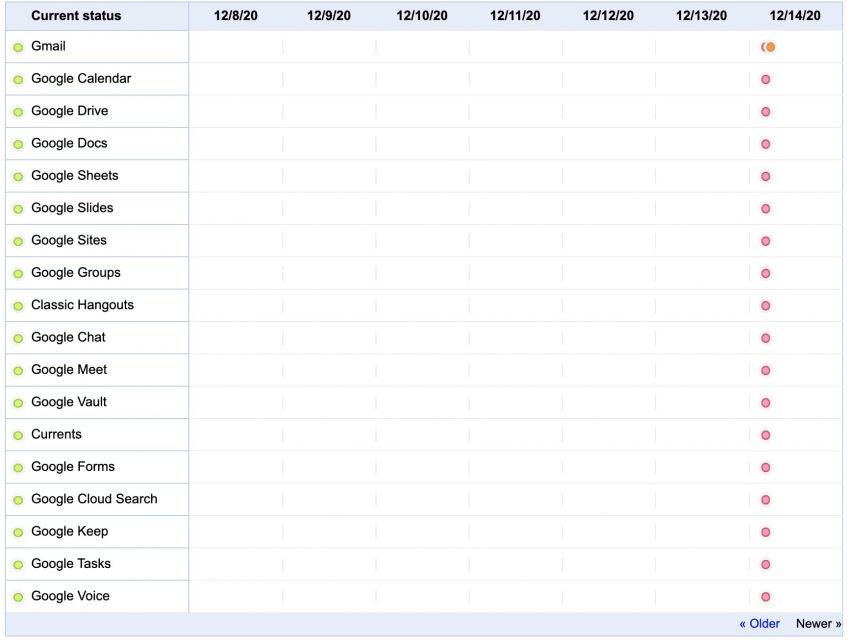The width and height of the screenshot is (853, 640).
Task: Go to Older status history
Action: (x=760, y=624)
